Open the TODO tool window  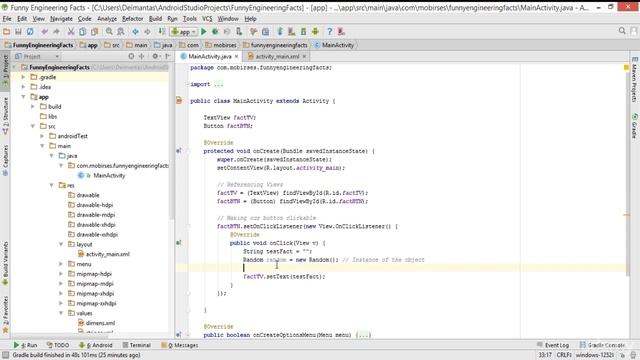tap(58, 345)
